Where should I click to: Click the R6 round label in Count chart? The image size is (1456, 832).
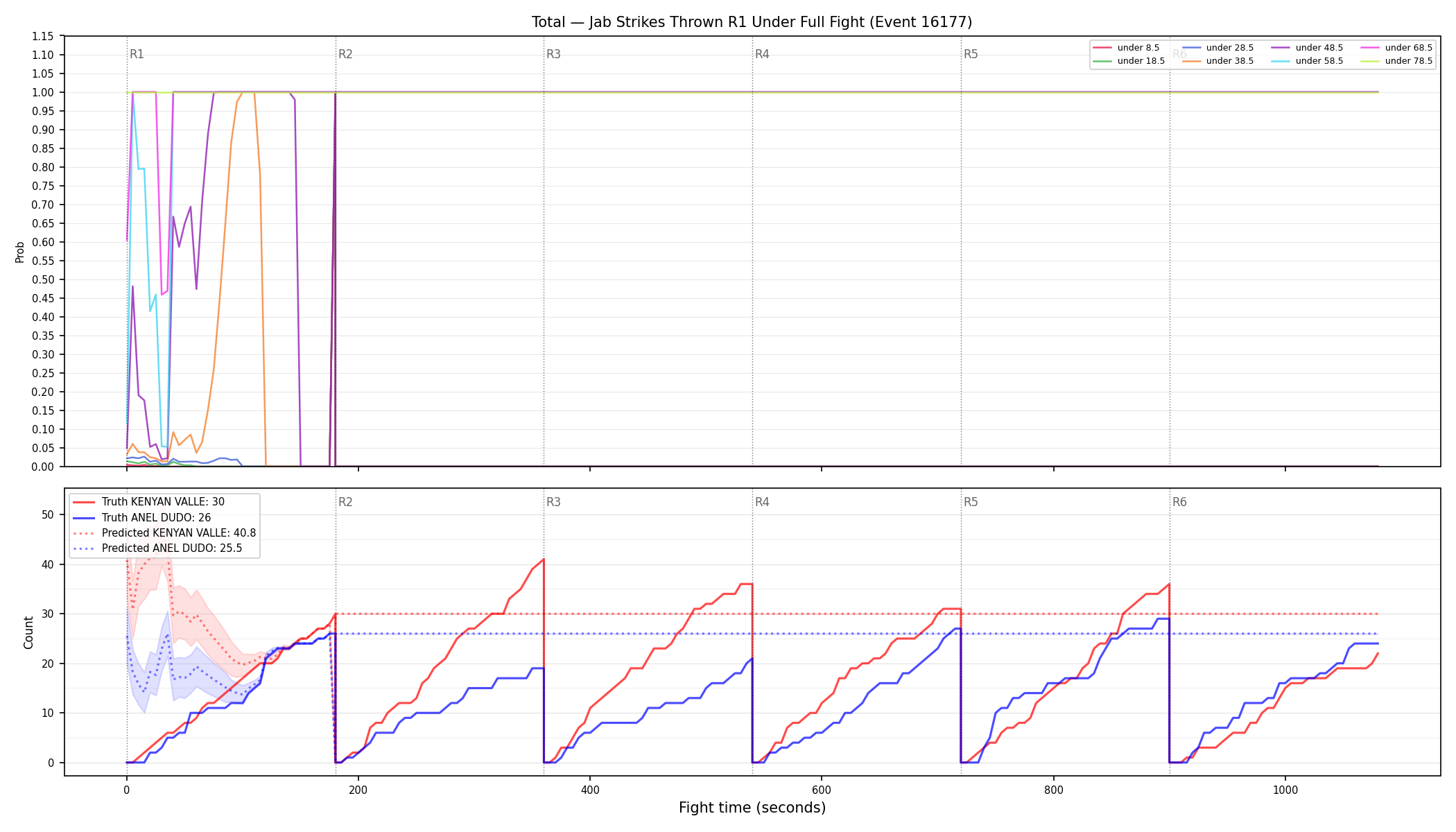point(1179,502)
